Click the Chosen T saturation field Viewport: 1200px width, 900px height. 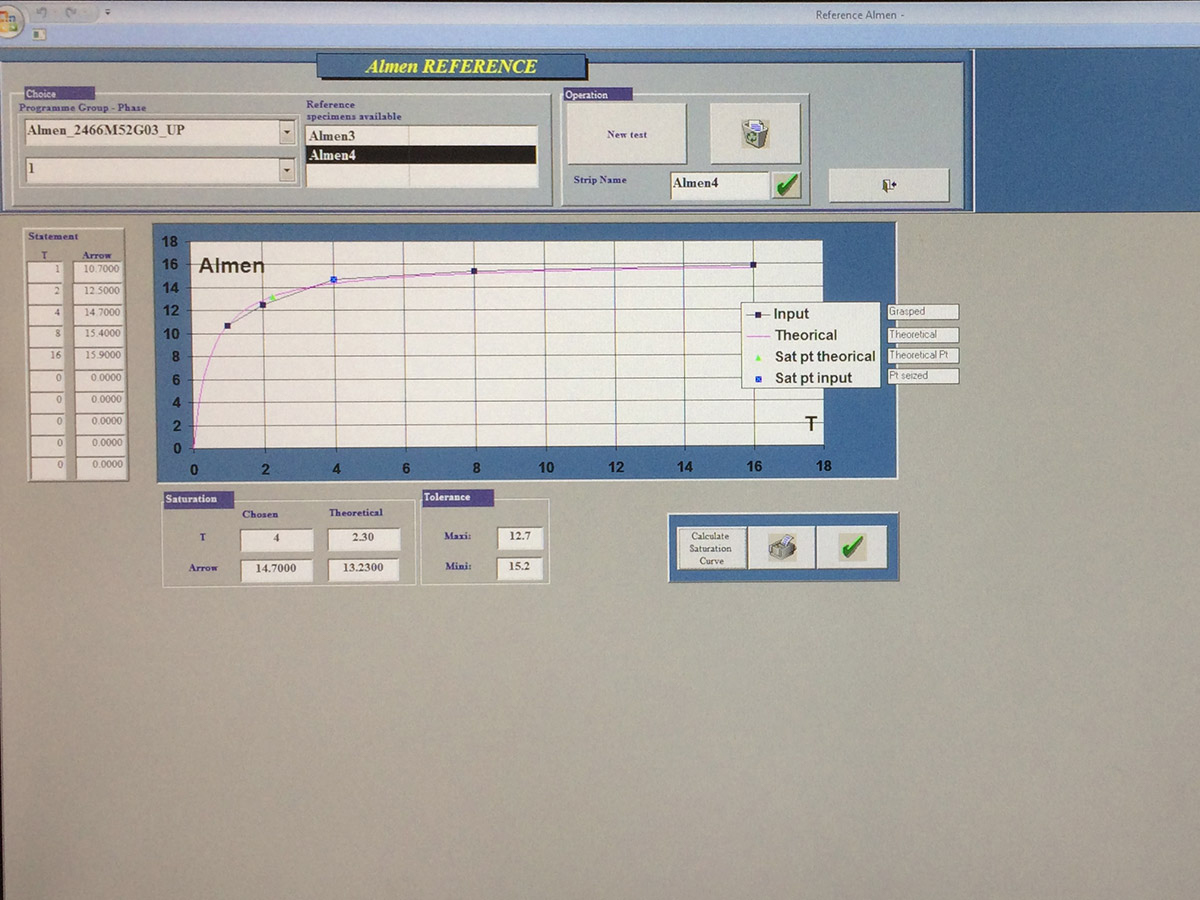[276, 539]
